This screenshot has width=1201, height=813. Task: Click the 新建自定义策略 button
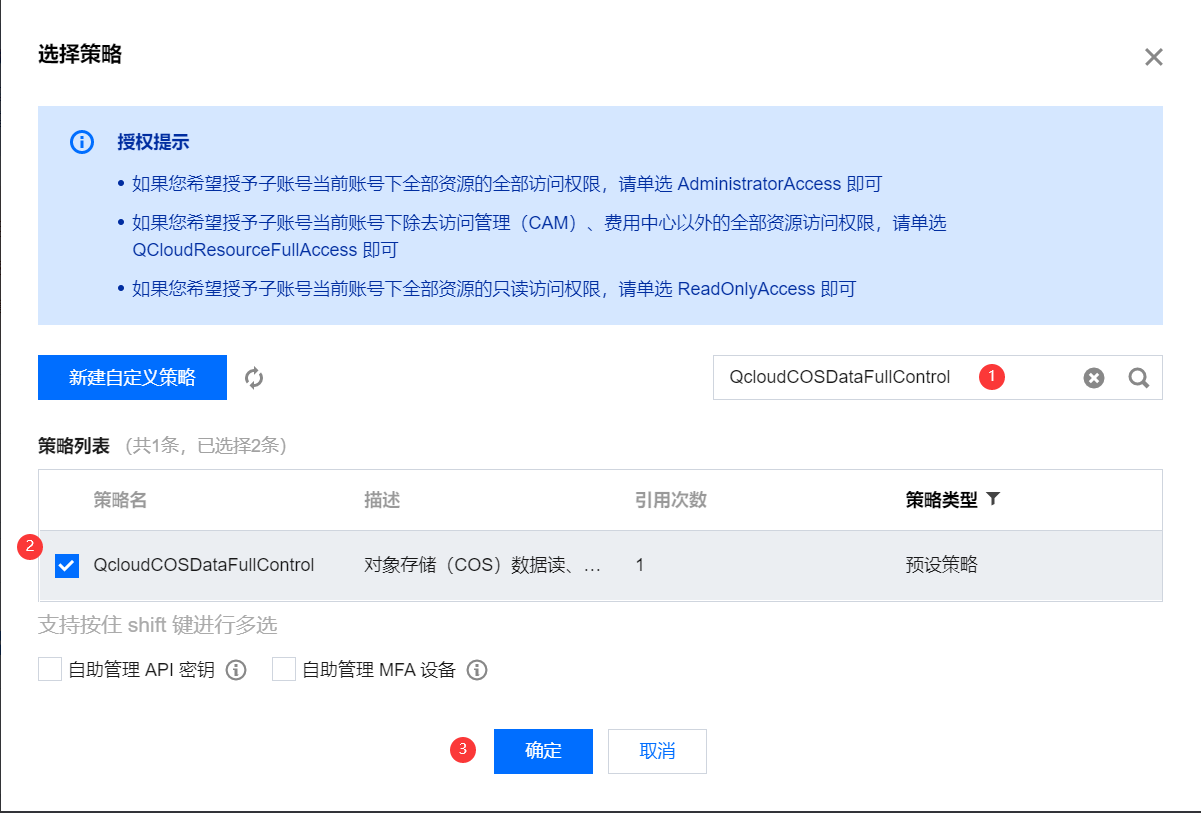(x=132, y=378)
